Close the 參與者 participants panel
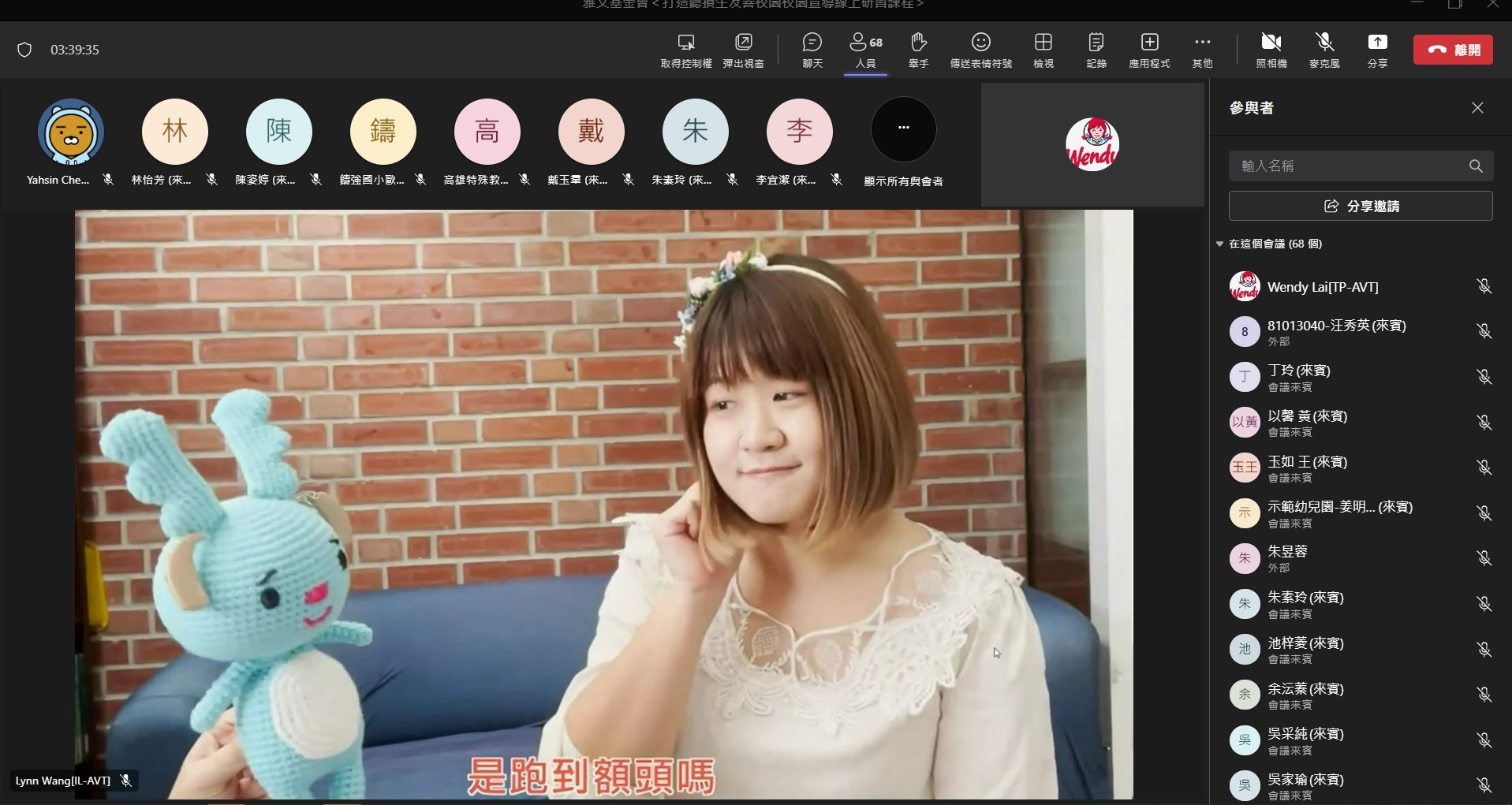The width and height of the screenshot is (1512, 805). (x=1477, y=108)
